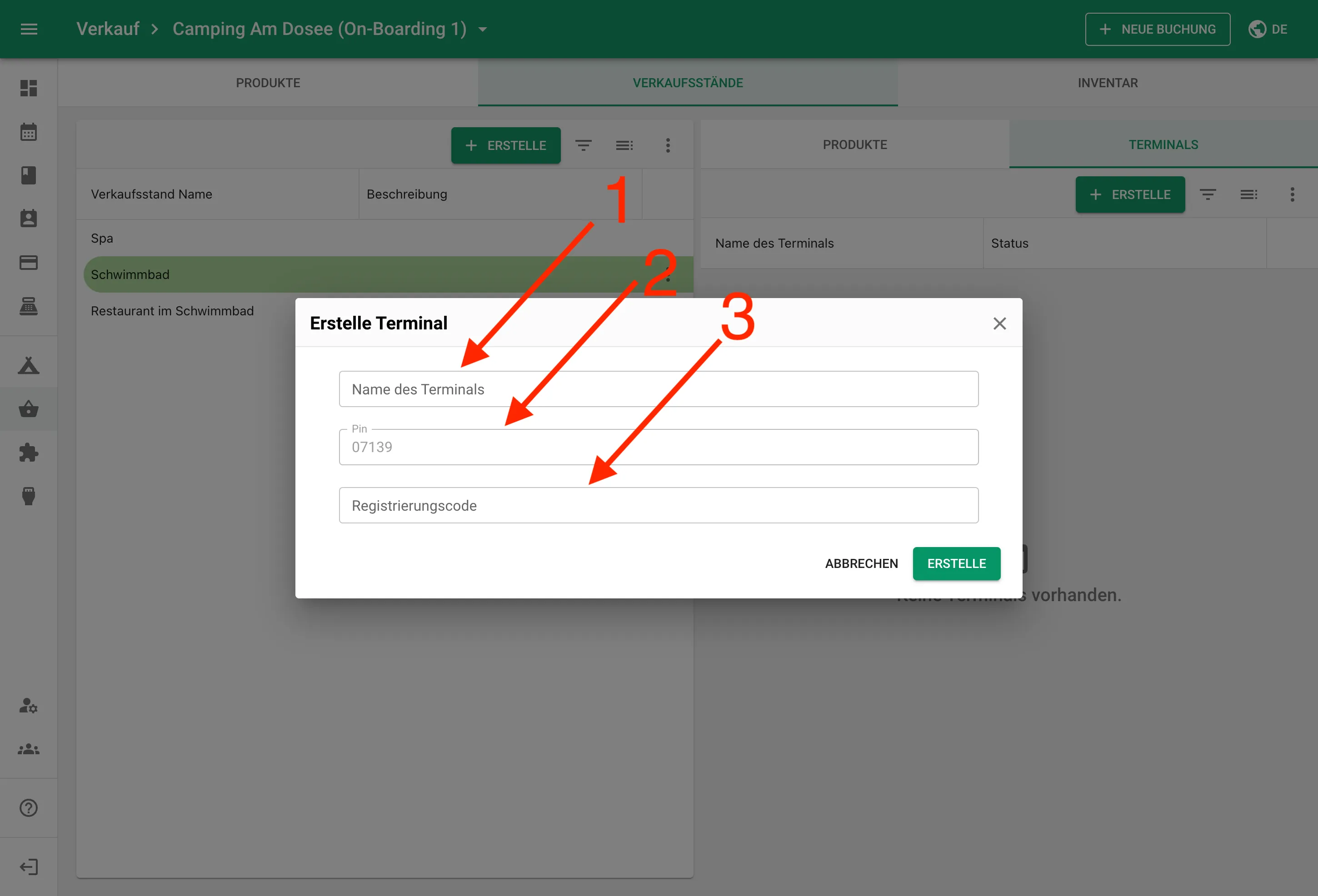Click ERSTELLE button for Verkaufsstände
1318x896 pixels.
pyautogui.click(x=506, y=146)
